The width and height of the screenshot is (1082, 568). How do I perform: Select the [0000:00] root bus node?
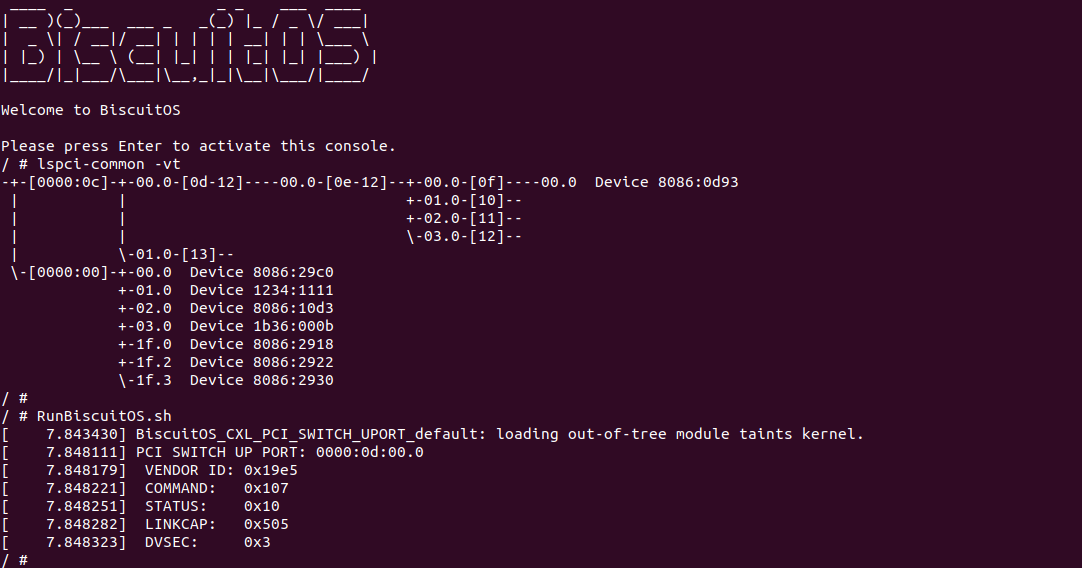[x=64, y=272]
